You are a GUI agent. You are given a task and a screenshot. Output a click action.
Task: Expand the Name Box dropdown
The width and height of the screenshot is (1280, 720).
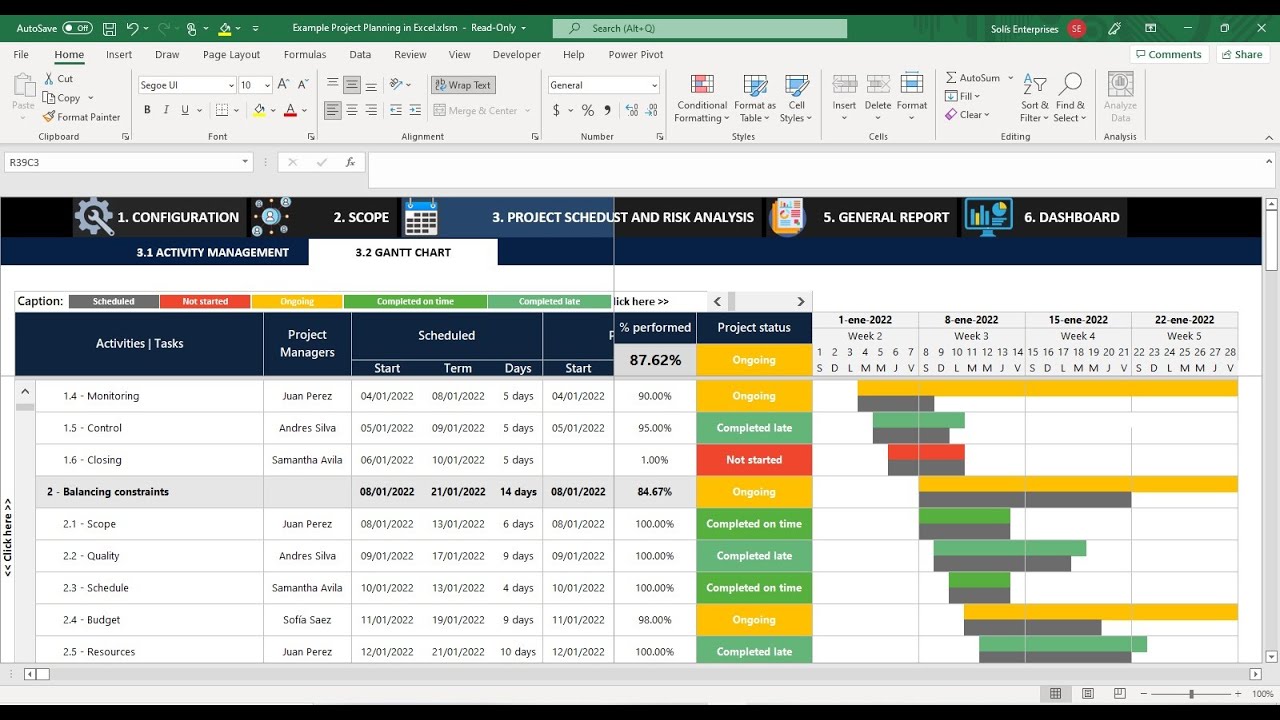[245, 162]
